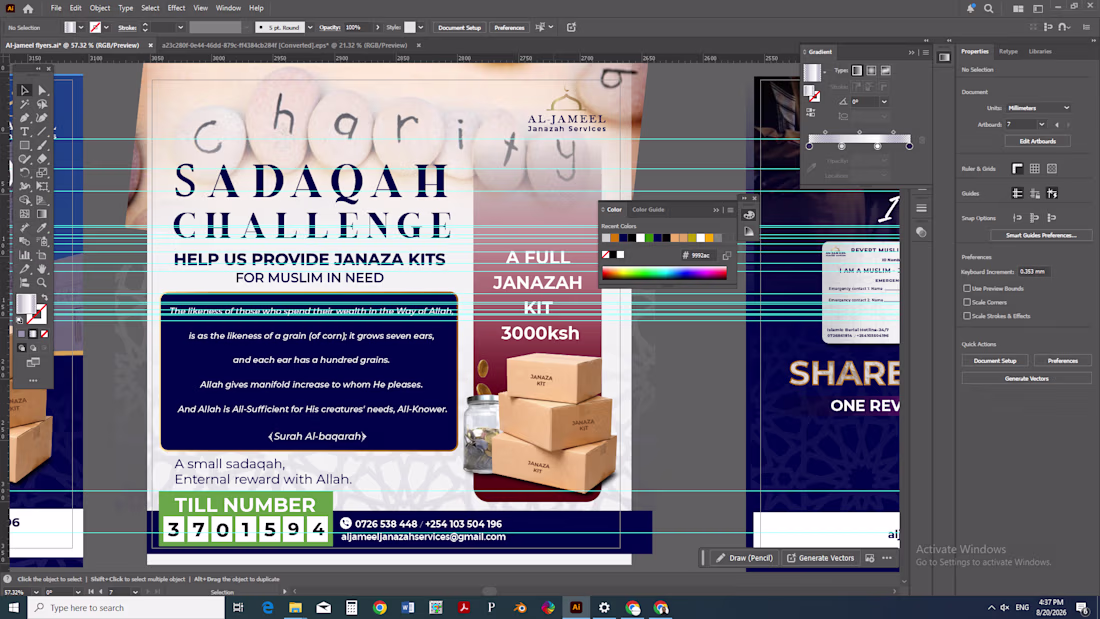Click the orange recent color swatch
This screenshot has width=1100, height=619.
click(x=615, y=238)
